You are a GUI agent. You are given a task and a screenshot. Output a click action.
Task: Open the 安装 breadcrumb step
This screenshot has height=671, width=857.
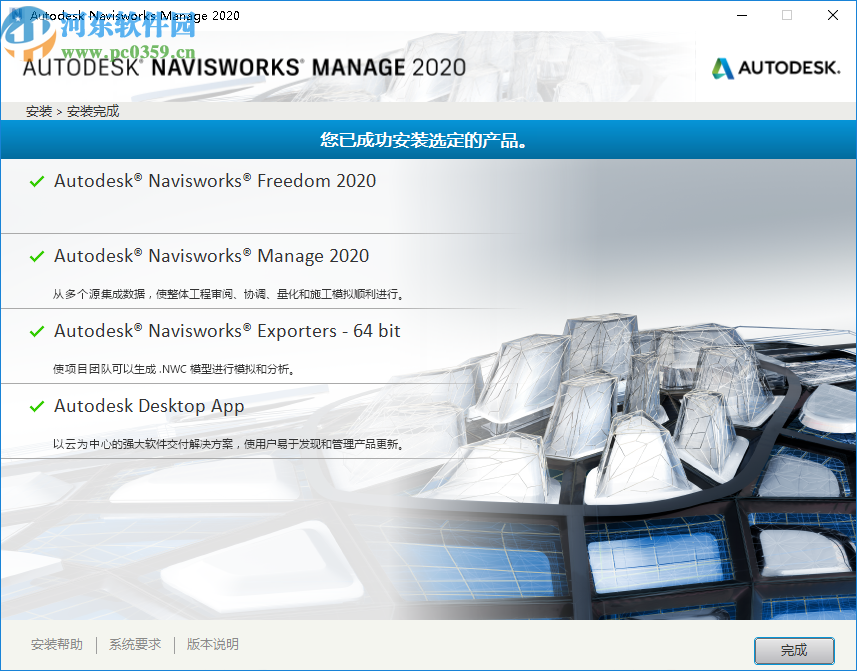(x=38, y=111)
